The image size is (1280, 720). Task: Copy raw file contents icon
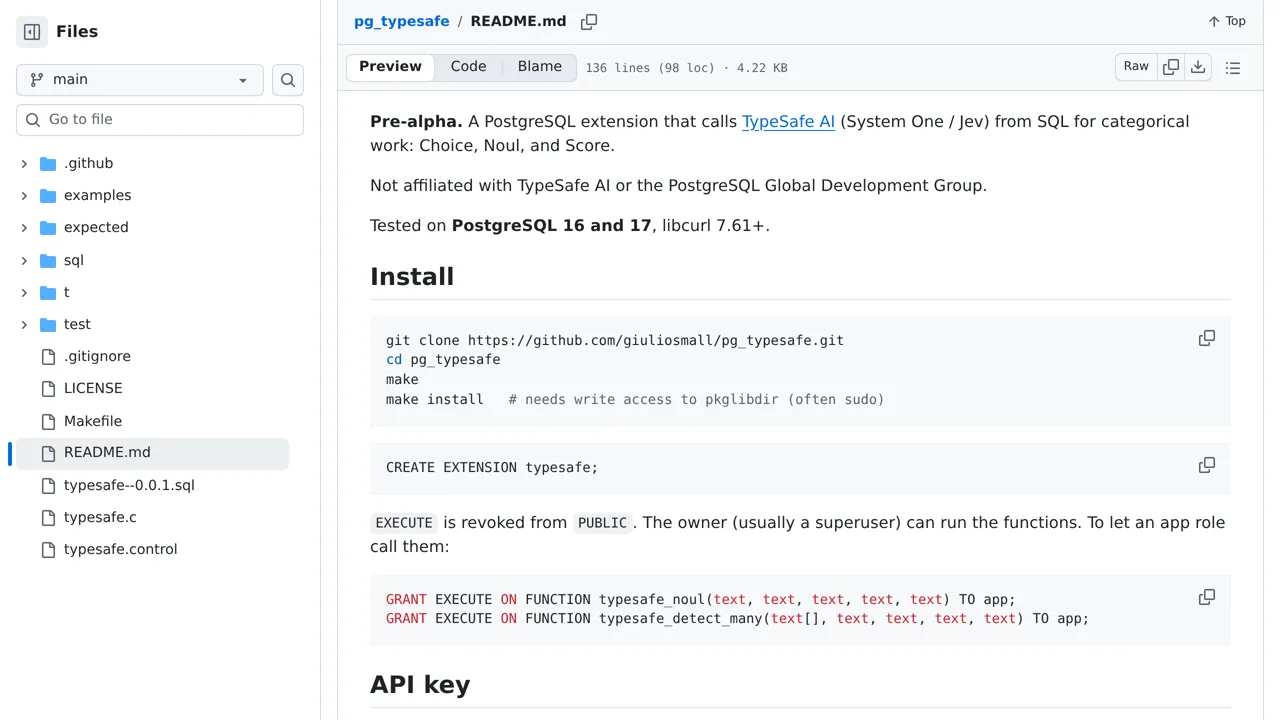click(x=1171, y=67)
